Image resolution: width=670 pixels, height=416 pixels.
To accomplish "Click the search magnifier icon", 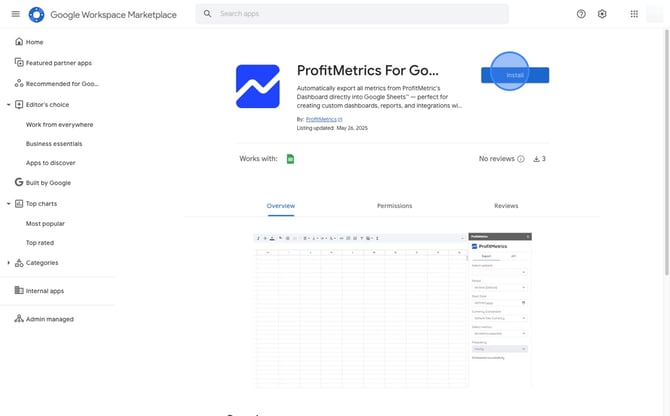I will click(207, 14).
